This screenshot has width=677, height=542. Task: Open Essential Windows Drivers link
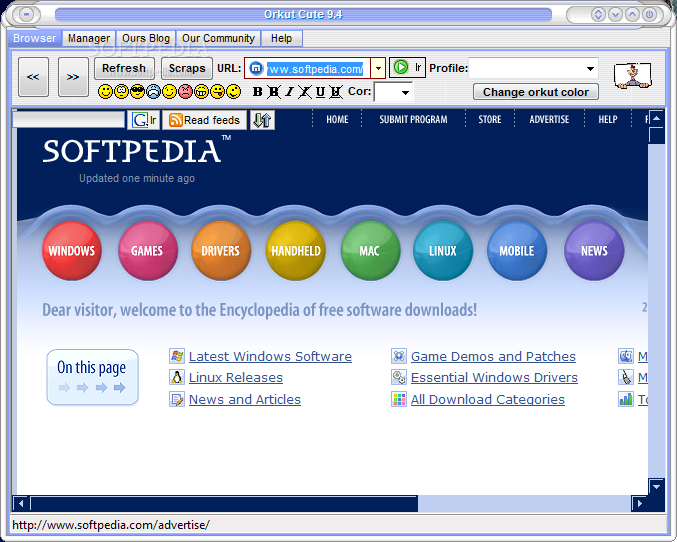click(494, 378)
